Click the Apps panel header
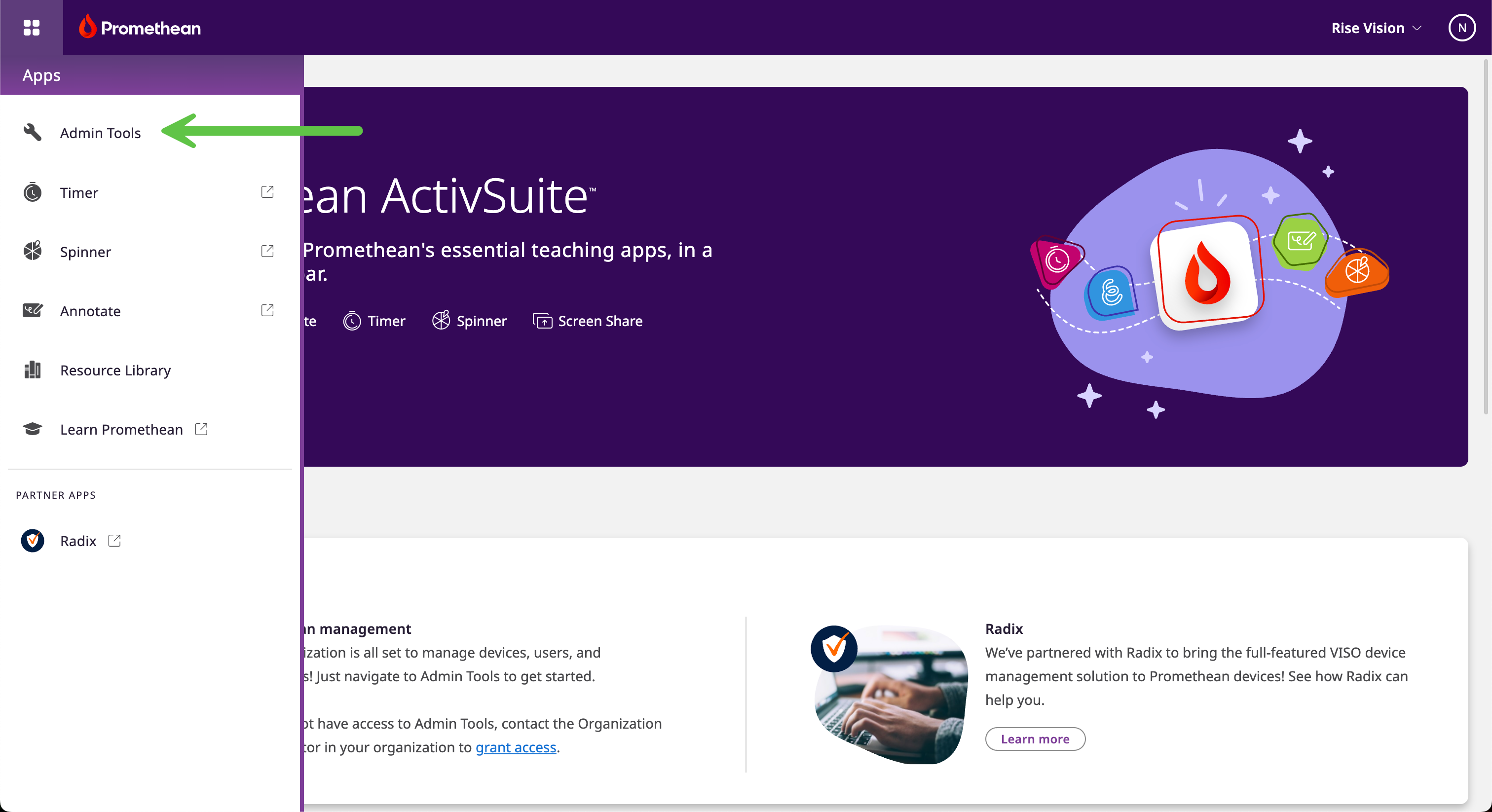 (152, 74)
